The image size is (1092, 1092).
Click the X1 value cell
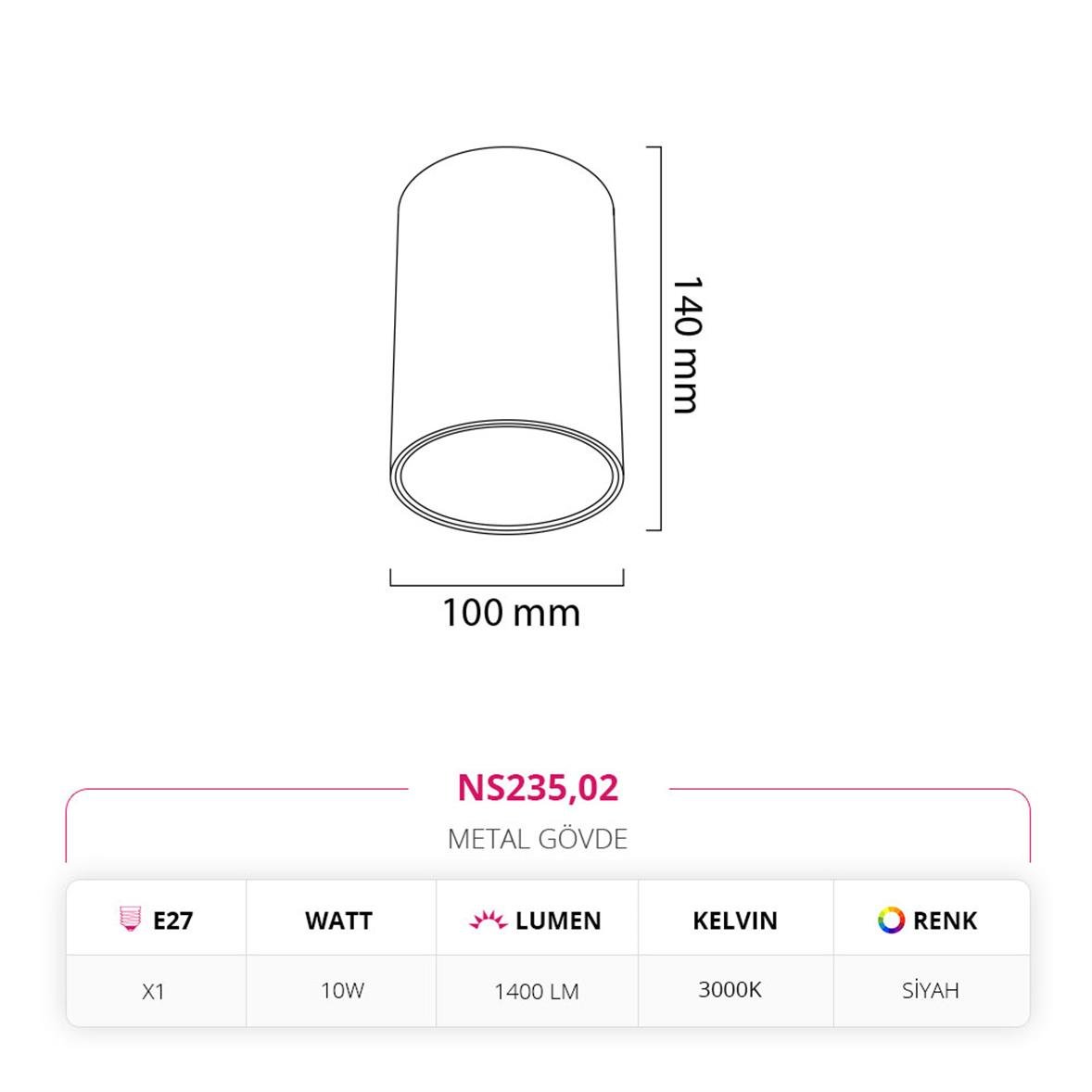pos(154,991)
